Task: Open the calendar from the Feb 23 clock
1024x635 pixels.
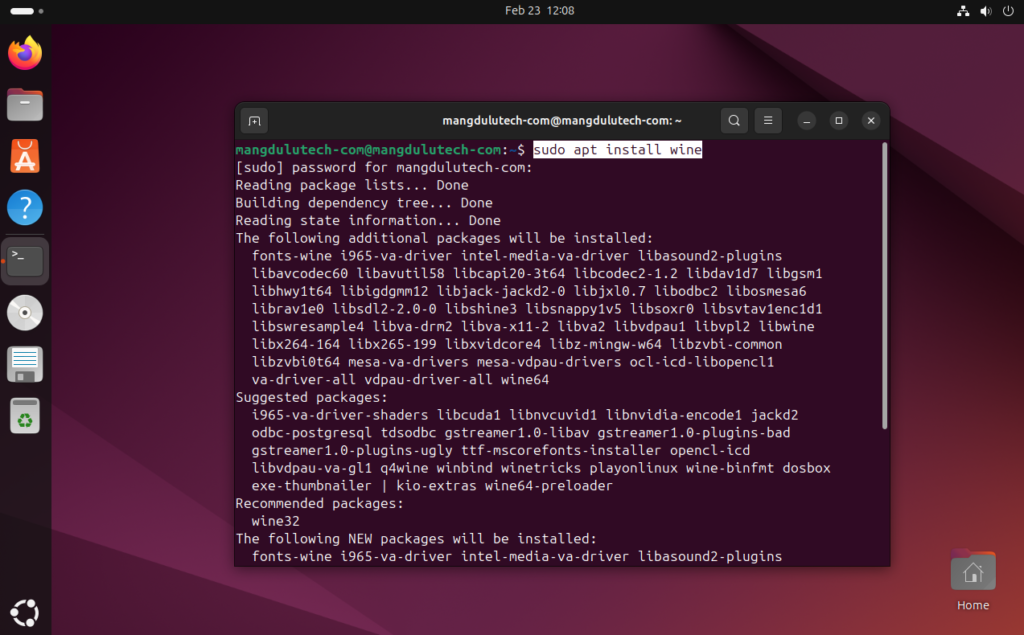Action: (539, 11)
